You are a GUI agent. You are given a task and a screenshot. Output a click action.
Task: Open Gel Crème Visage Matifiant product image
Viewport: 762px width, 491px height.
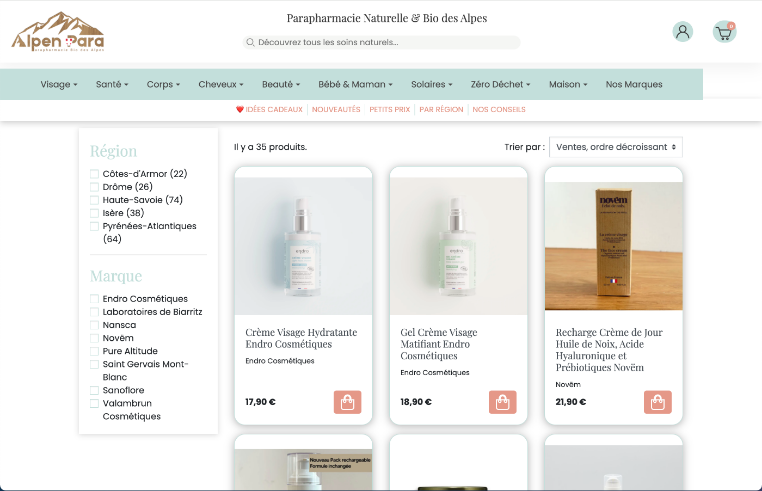coord(458,246)
